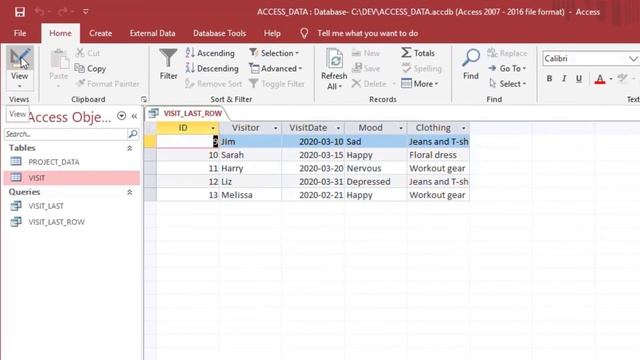The height and width of the screenshot is (360, 640).
Task: Open the VisitDate column filter dropdown
Action: [338, 128]
